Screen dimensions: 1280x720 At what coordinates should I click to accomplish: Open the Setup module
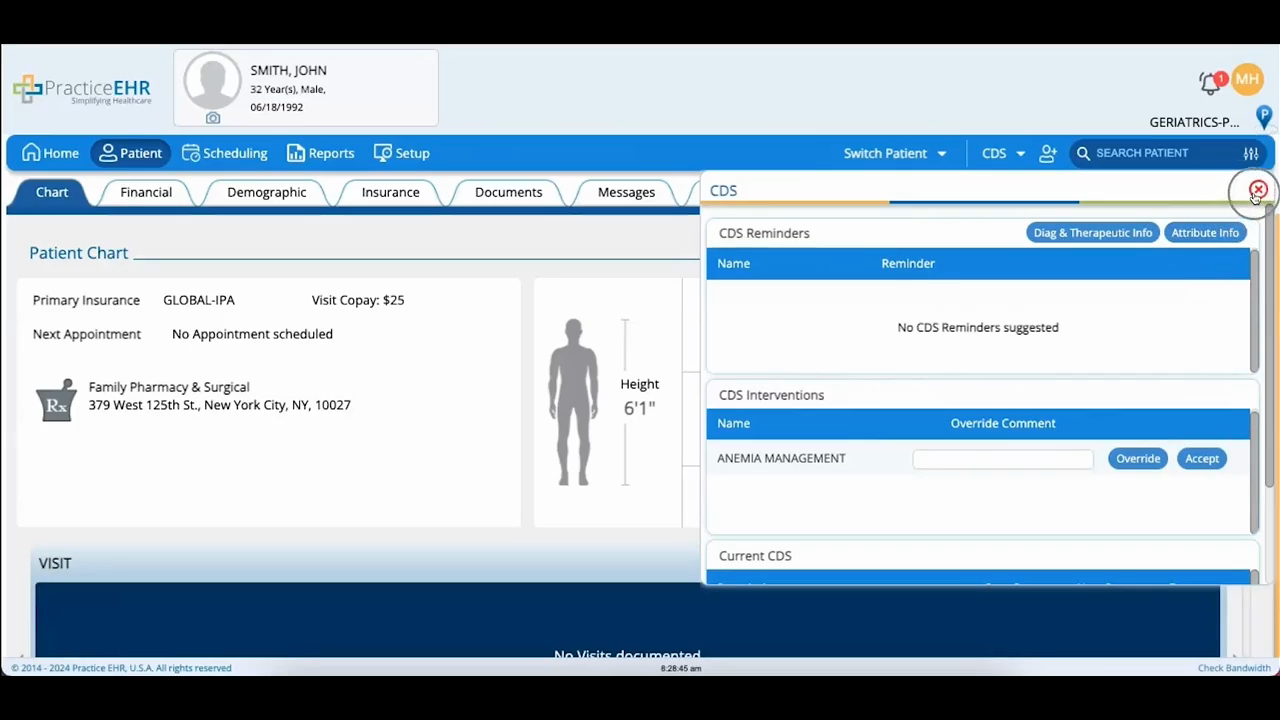click(401, 153)
